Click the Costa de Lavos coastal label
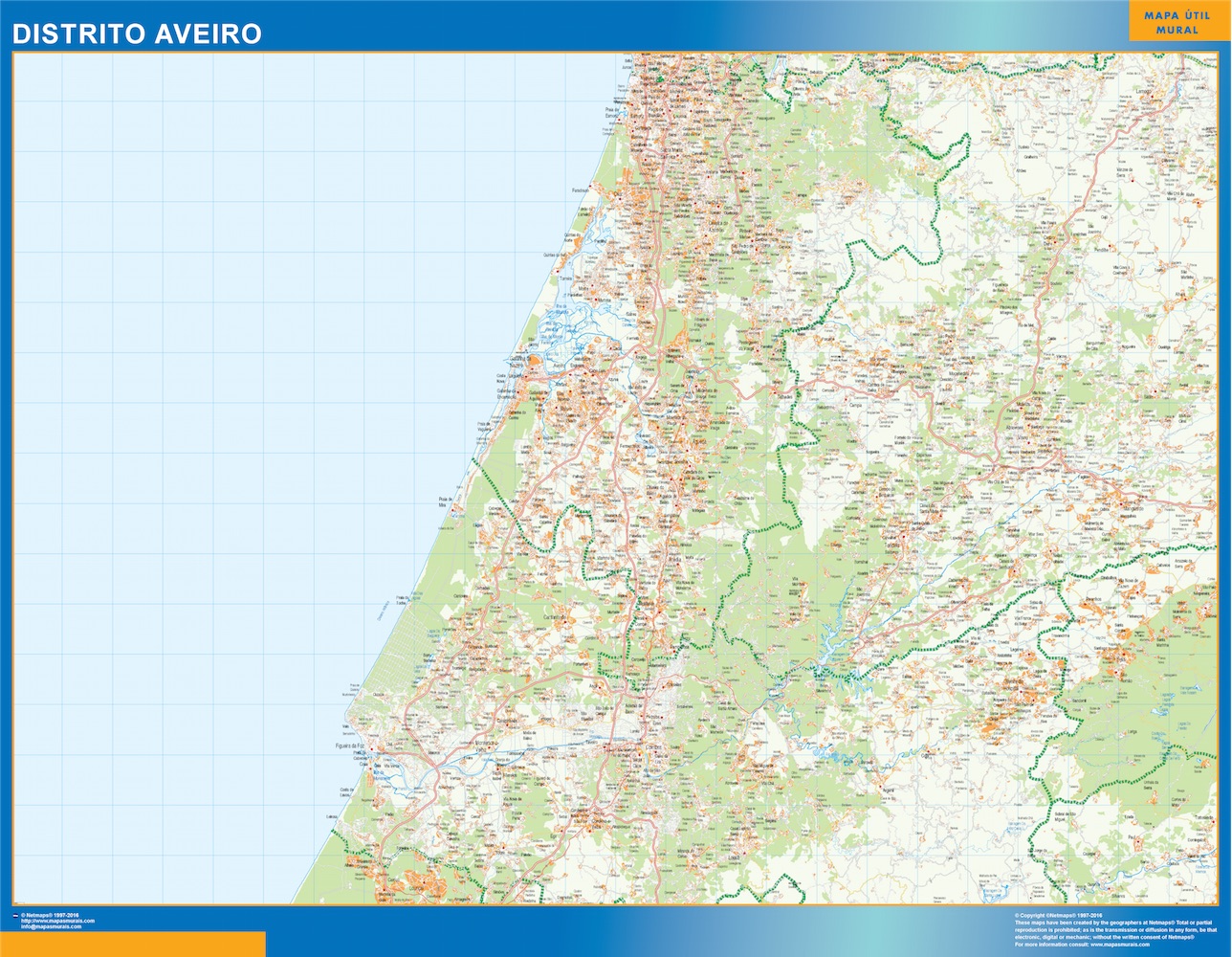Image resolution: width=1232 pixels, height=957 pixels. point(346,790)
